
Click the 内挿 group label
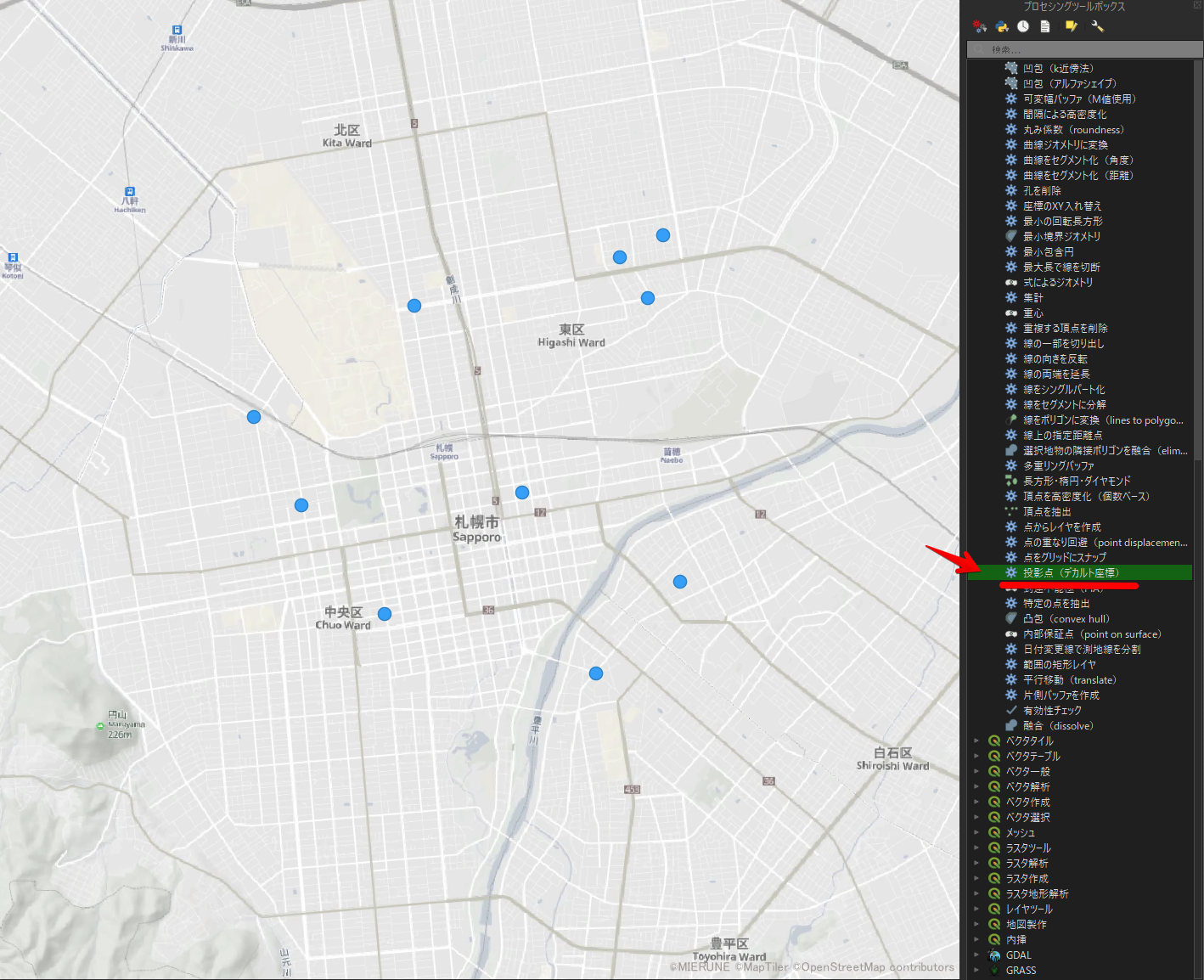pos(1016,939)
